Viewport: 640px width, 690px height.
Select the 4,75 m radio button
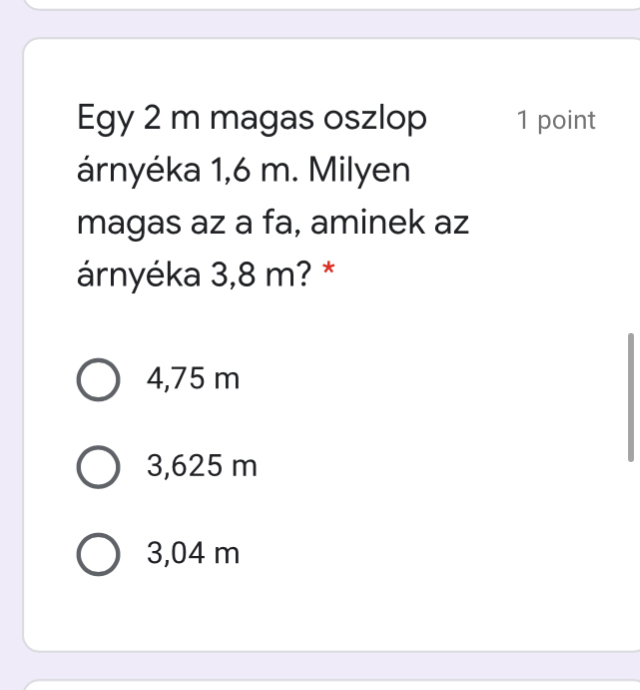click(98, 380)
